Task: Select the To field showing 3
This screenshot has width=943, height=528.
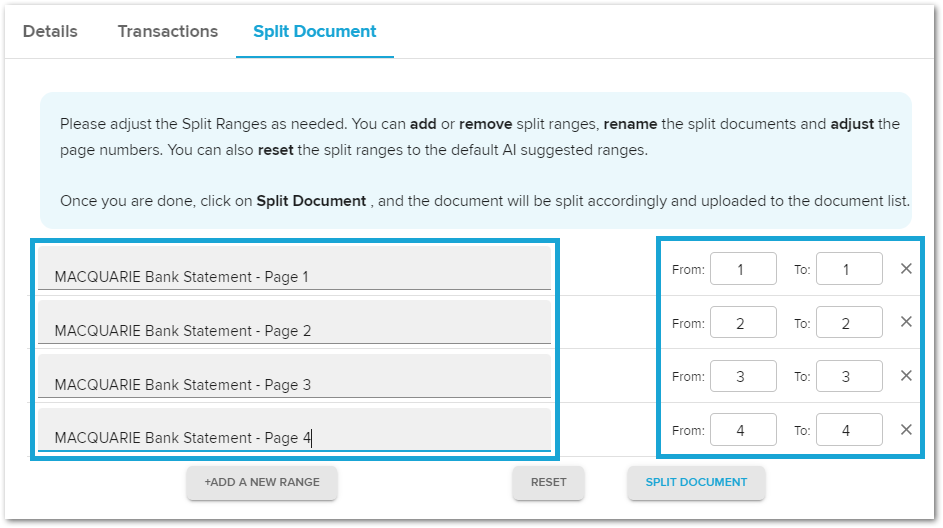Action: (x=849, y=376)
